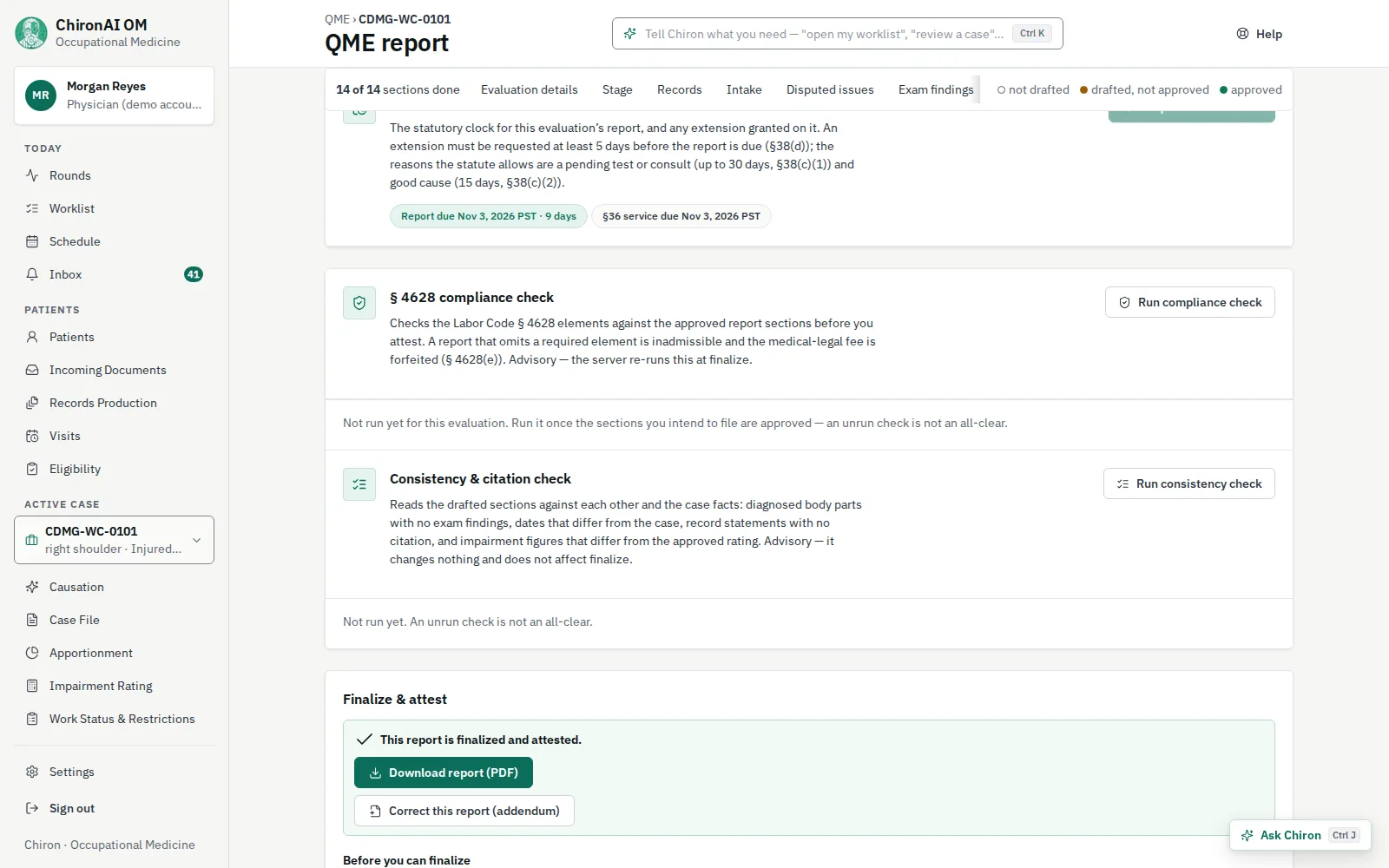1389x868 pixels.
Task: Open the Impairment Rating calculator icon
Action: (32, 686)
